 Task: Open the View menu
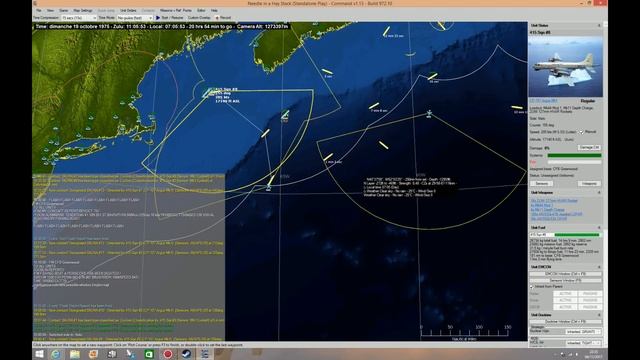tap(50, 10)
